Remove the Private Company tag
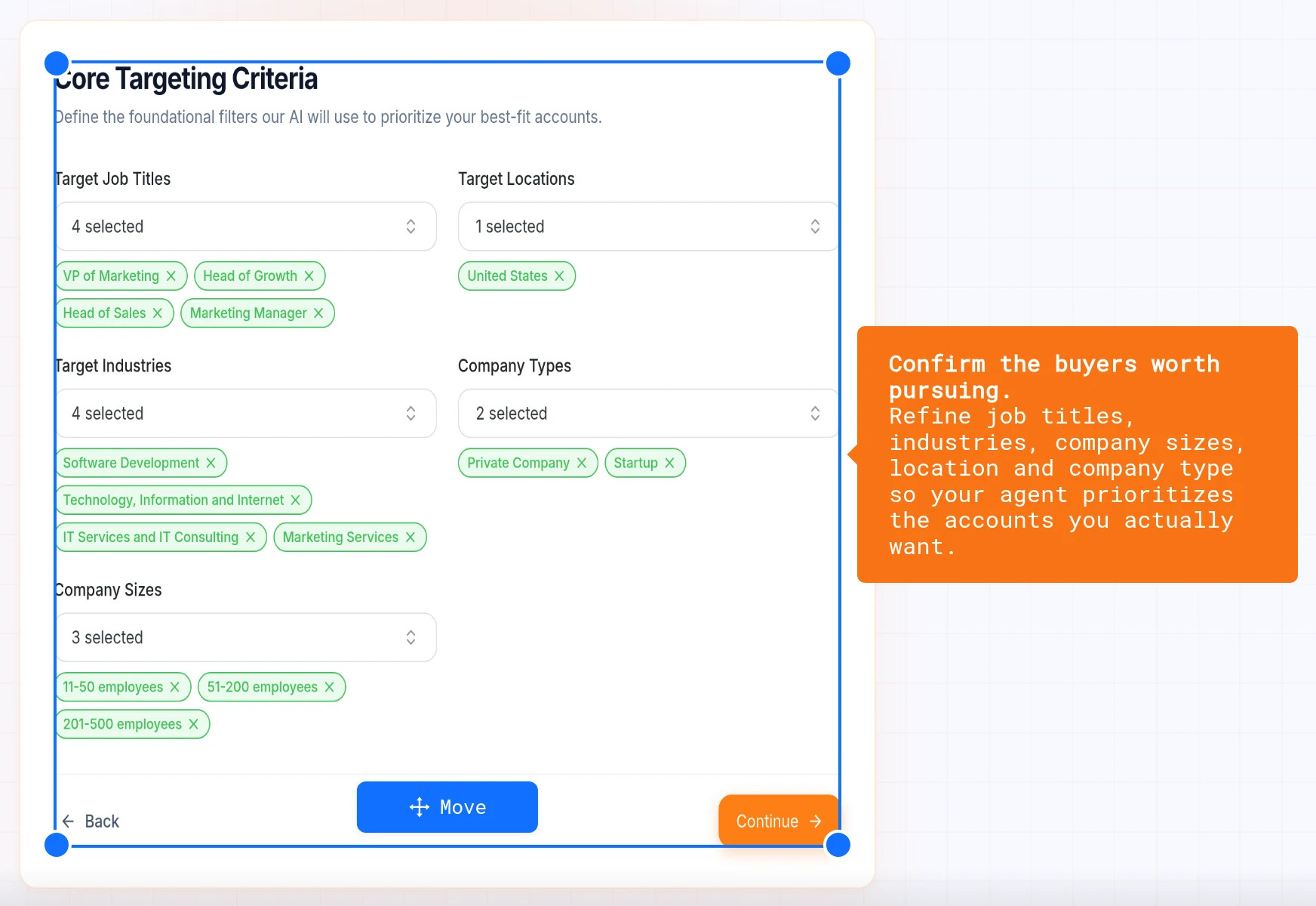The width and height of the screenshot is (1316, 906). click(x=582, y=463)
